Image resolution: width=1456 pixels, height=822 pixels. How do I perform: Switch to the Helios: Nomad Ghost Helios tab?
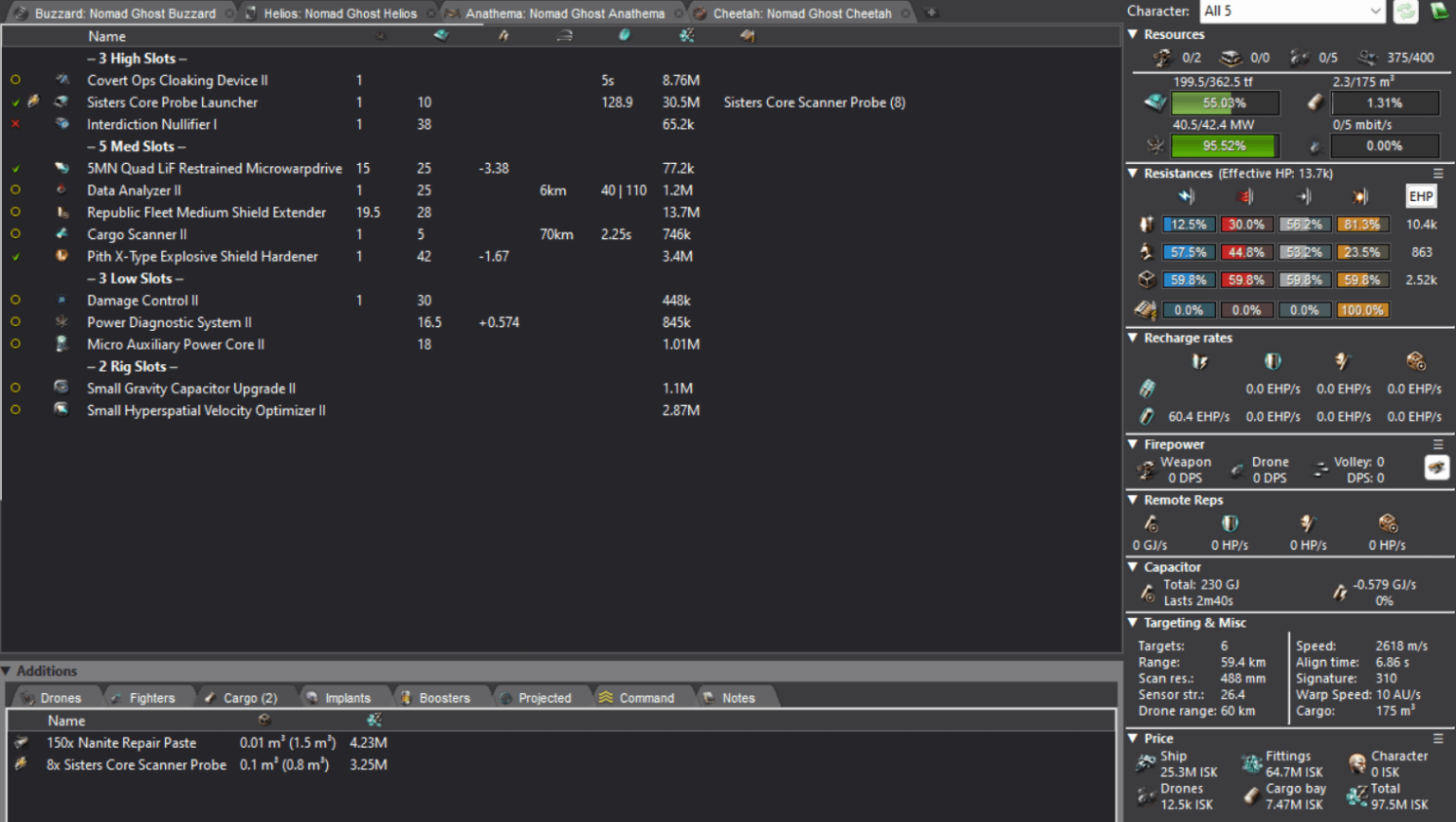(339, 13)
